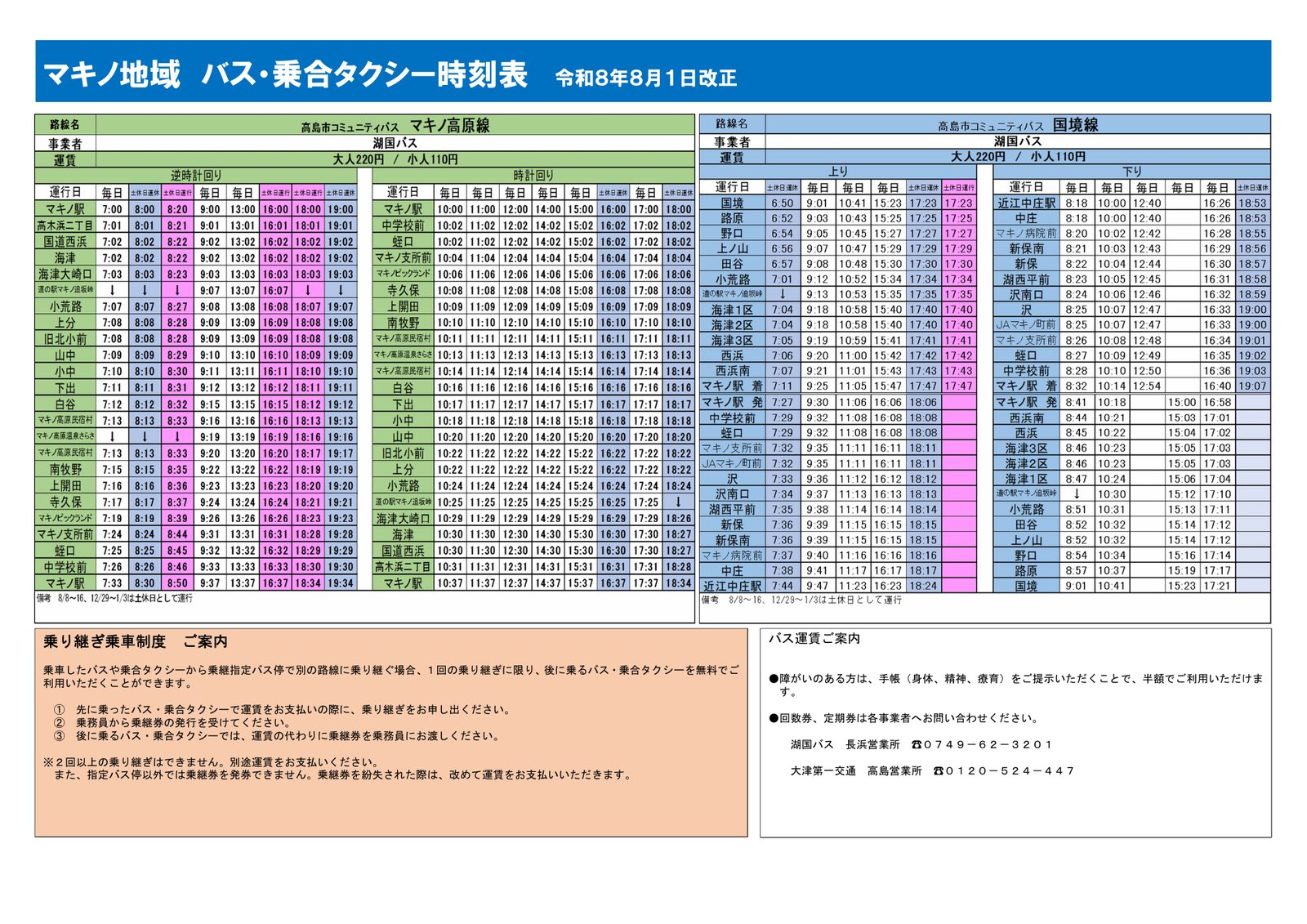
Task: Click the heading '乗り継ぎ乗車制度 ご案内'
Action: coord(136,642)
